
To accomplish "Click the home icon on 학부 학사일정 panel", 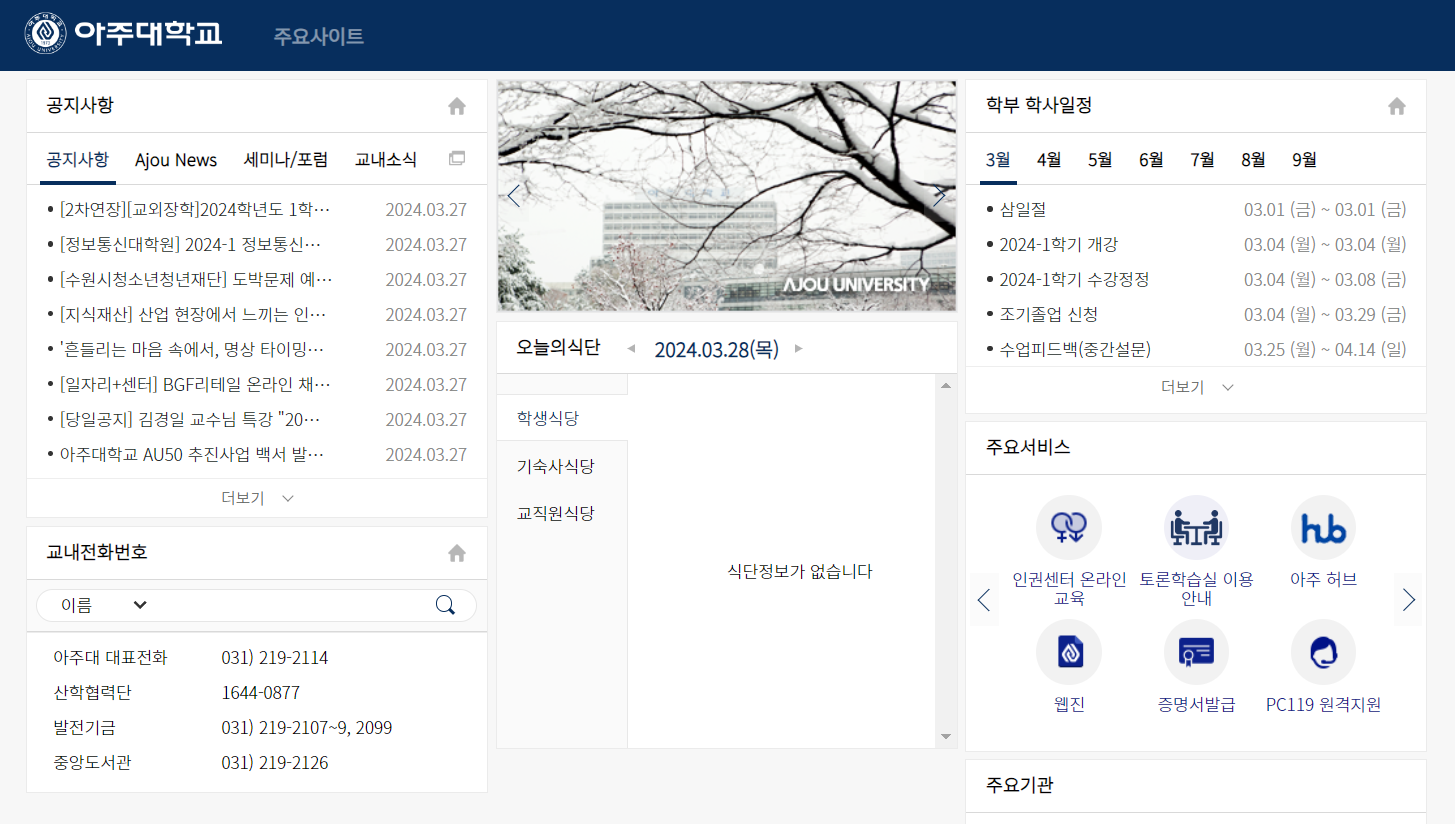I will coord(1396,105).
